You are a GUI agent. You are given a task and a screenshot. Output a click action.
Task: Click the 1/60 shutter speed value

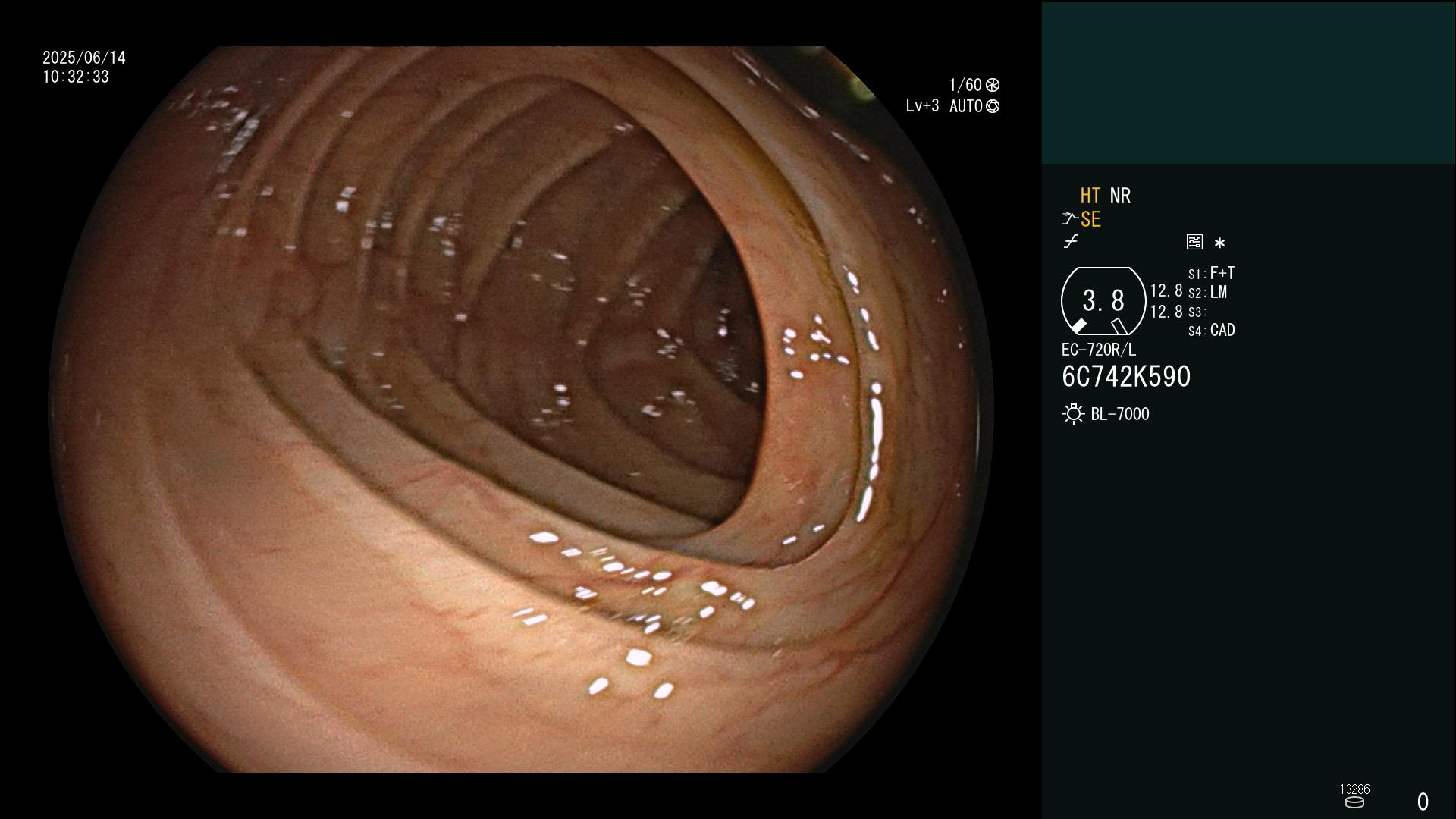(965, 85)
